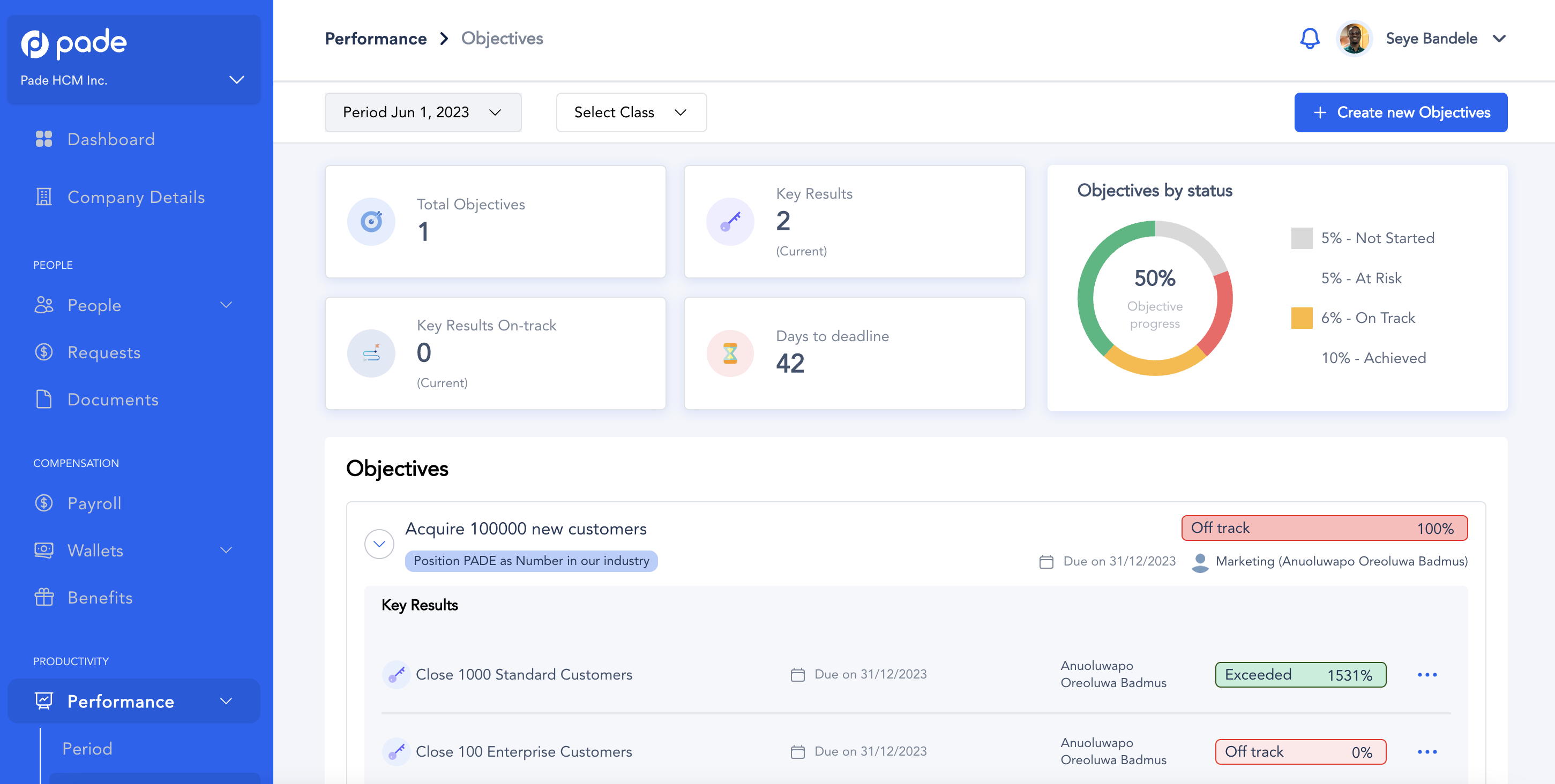Open the Select Class dropdown

[631, 112]
